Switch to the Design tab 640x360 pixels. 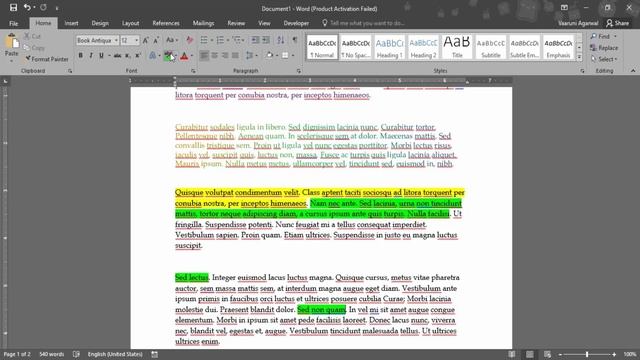pos(100,23)
